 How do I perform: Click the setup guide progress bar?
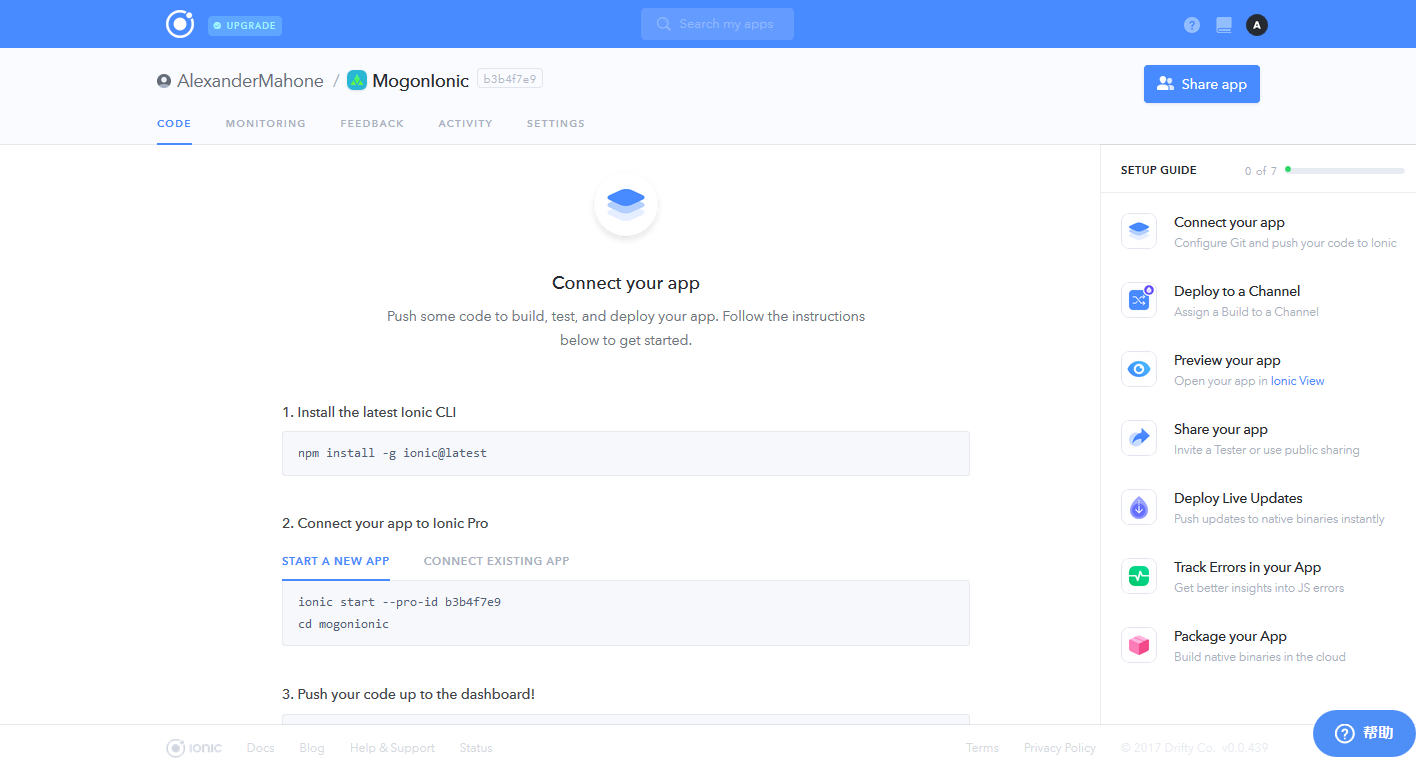(x=1345, y=171)
